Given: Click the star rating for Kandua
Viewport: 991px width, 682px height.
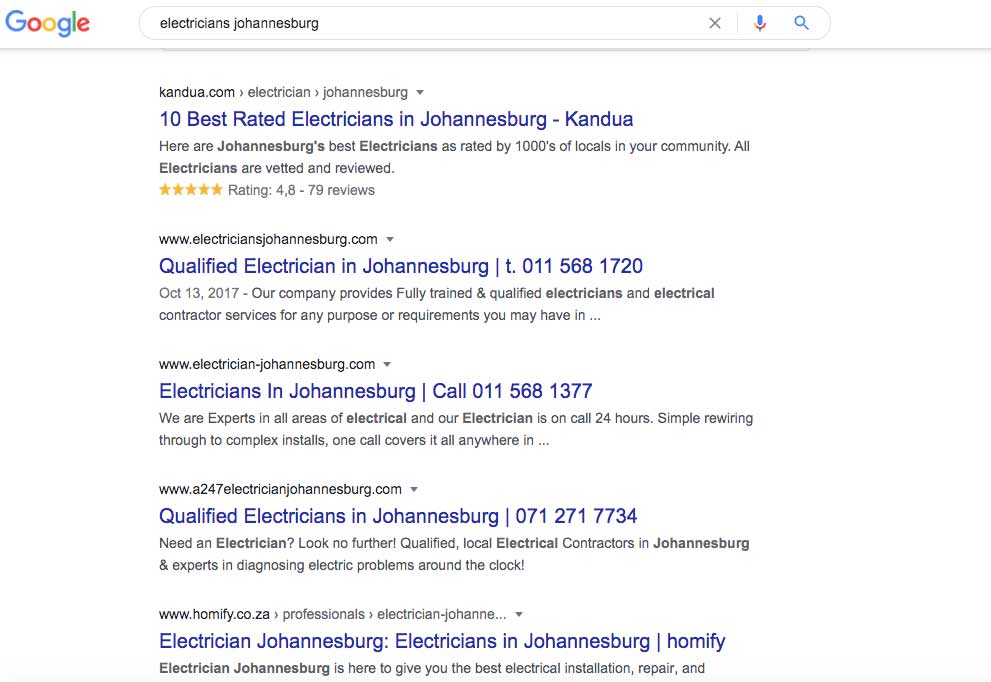Looking at the screenshot, I should click(190, 190).
